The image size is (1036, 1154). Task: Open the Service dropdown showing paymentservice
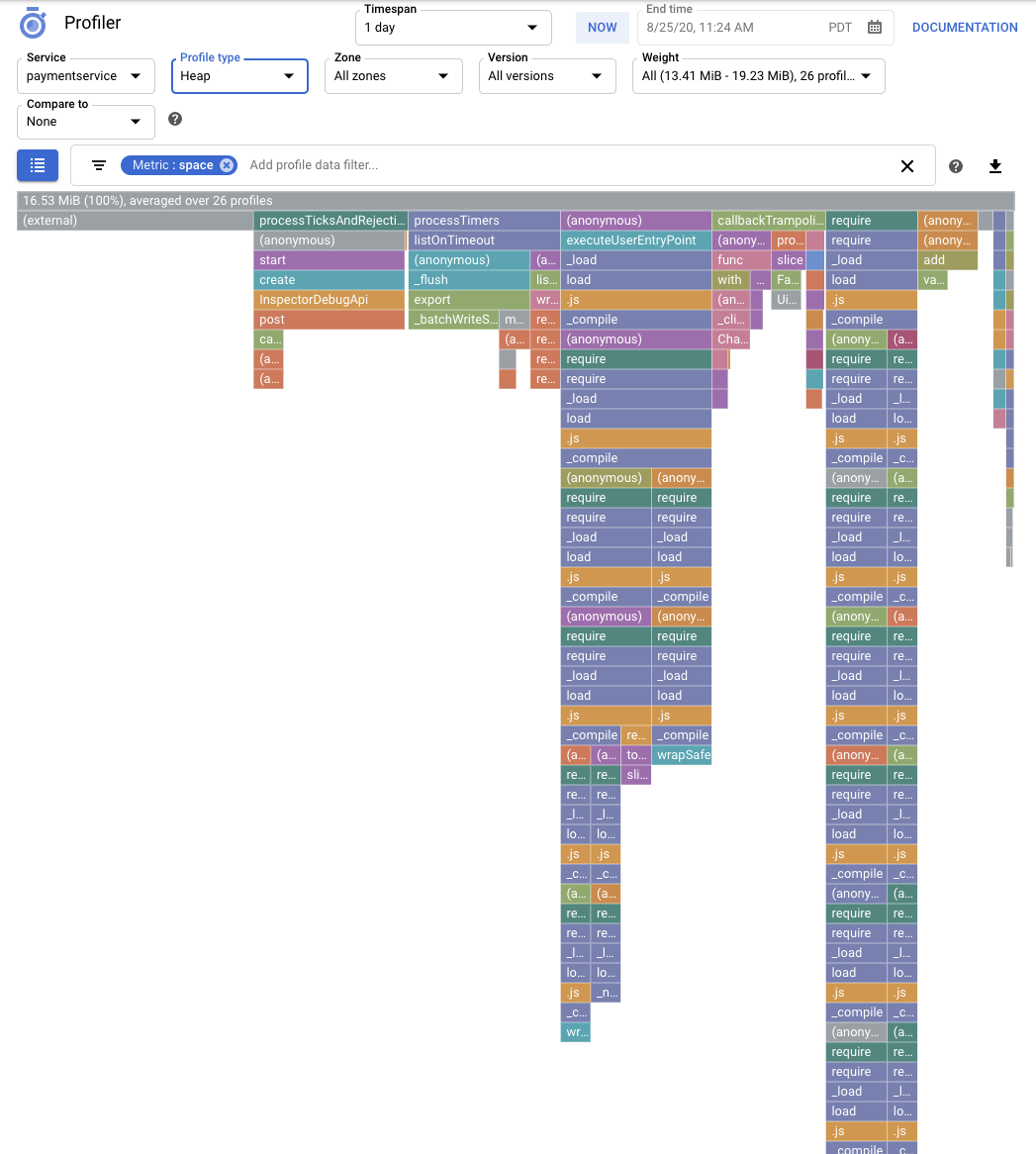(x=85, y=75)
